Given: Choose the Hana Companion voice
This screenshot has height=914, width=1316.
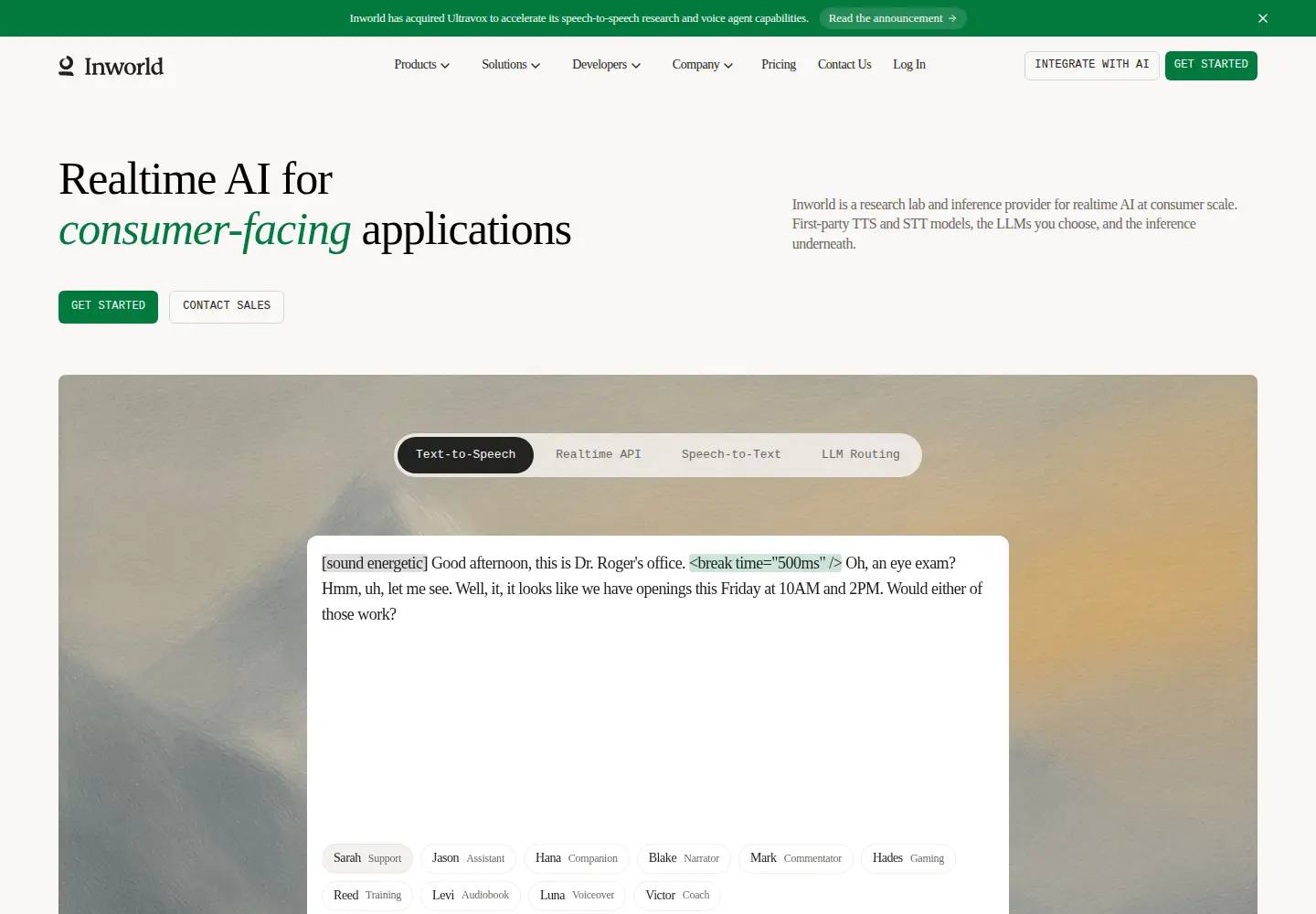Looking at the screenshot, I should 577,858.
